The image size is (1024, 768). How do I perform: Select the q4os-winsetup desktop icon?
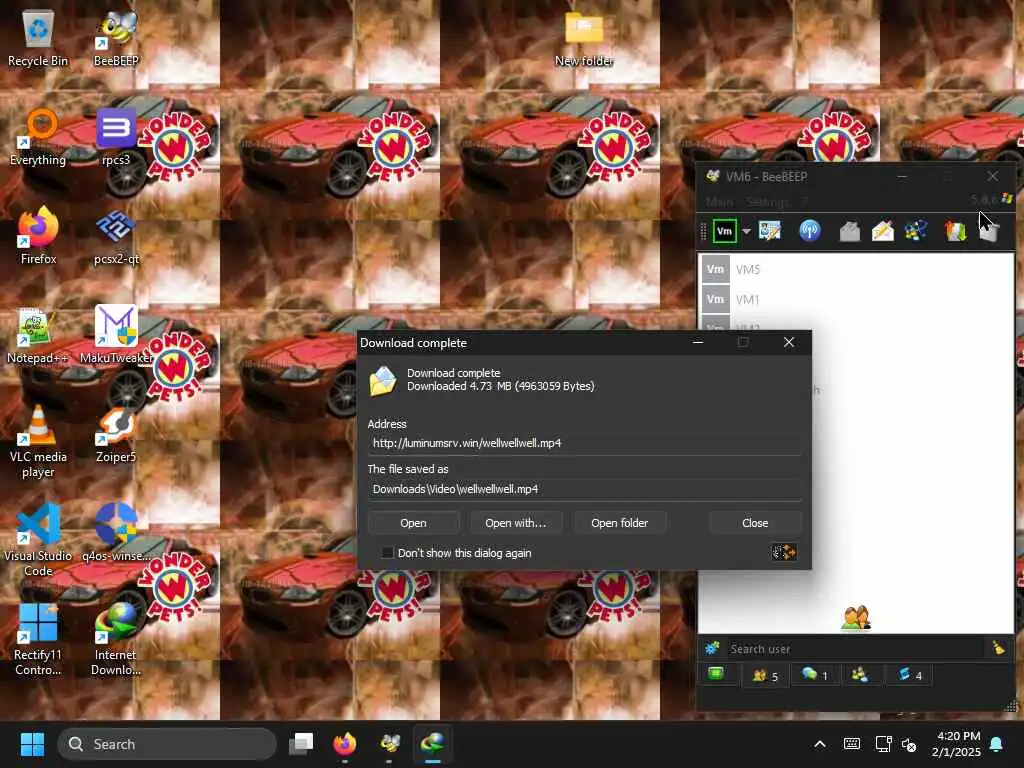tap(116, 533)
